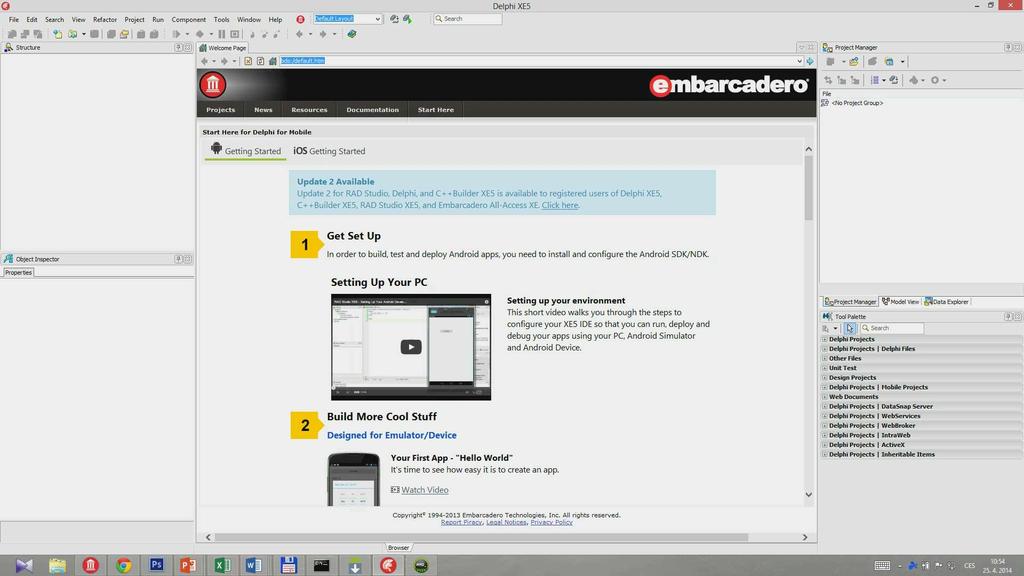The height and width of the screenshot is (576, 1024).
Task: Open the Refactor menu
Action: pos(104,20)
